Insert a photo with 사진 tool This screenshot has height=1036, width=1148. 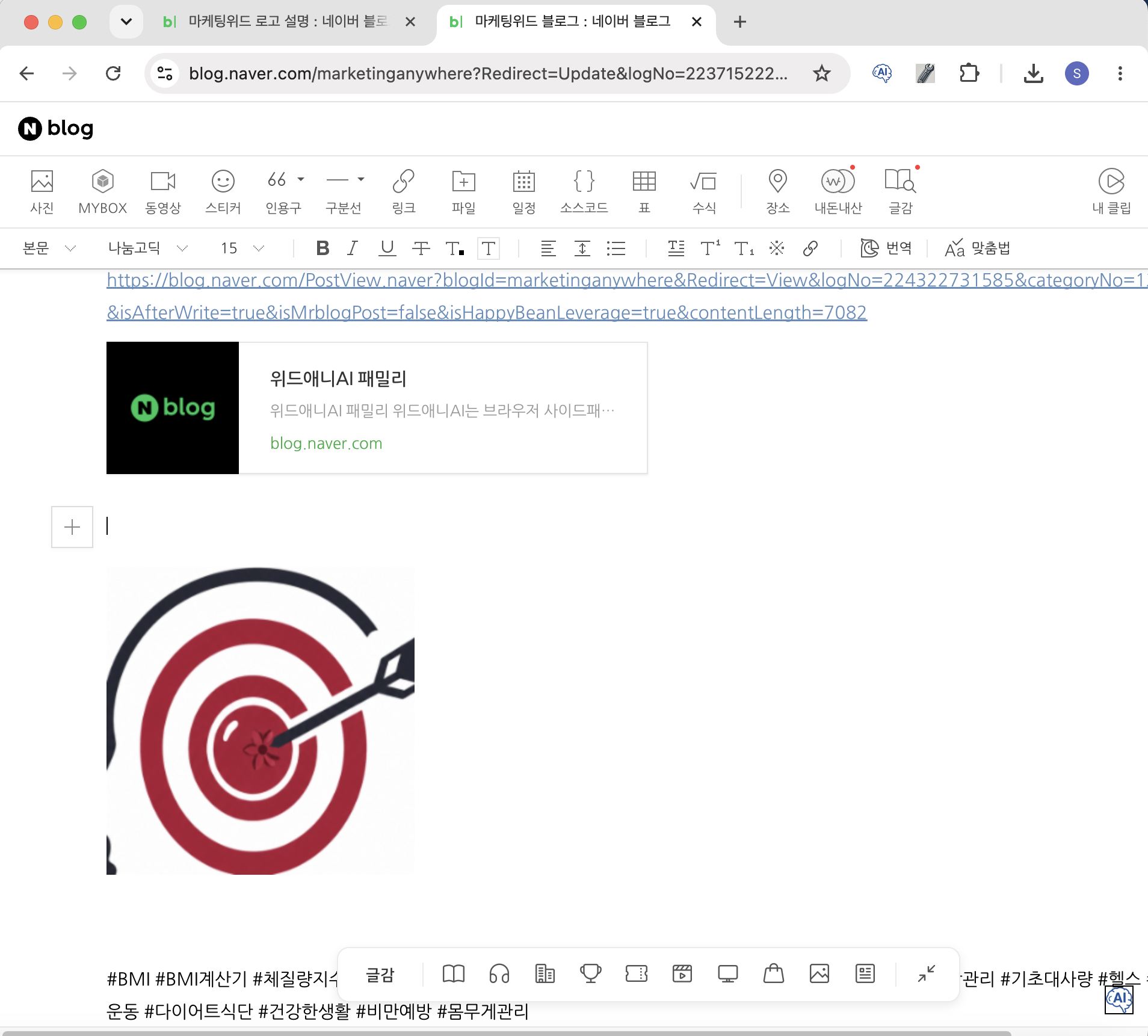pos(42,191)
